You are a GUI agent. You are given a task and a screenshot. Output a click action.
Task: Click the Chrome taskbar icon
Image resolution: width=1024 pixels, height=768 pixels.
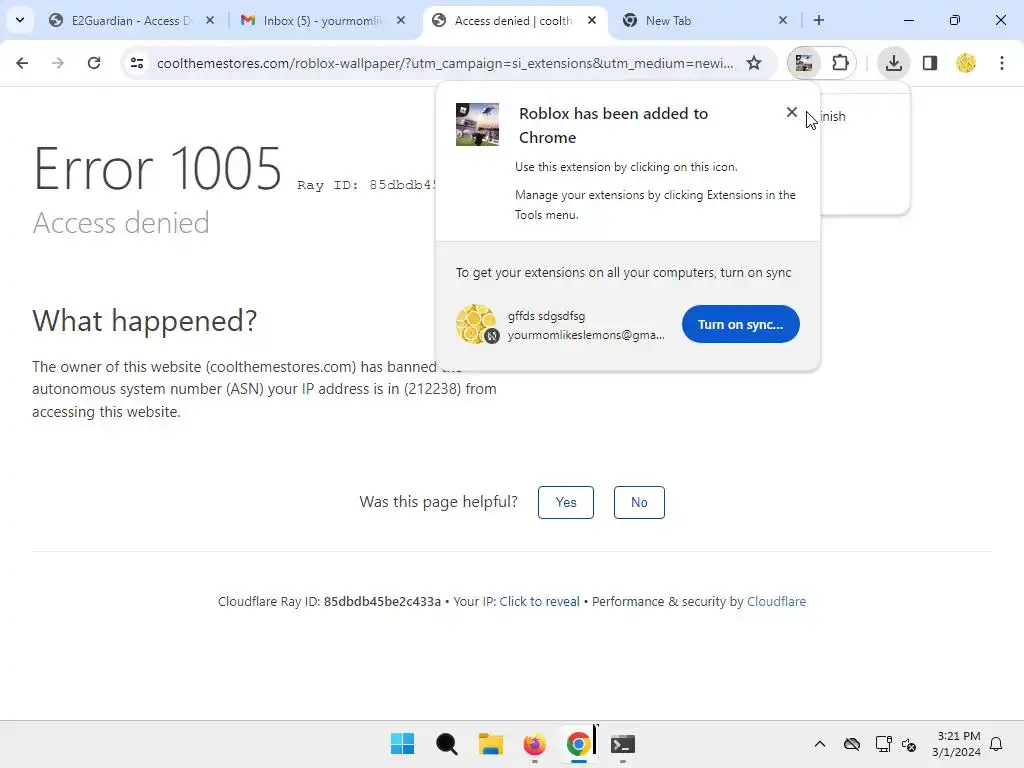pos(579,744)
